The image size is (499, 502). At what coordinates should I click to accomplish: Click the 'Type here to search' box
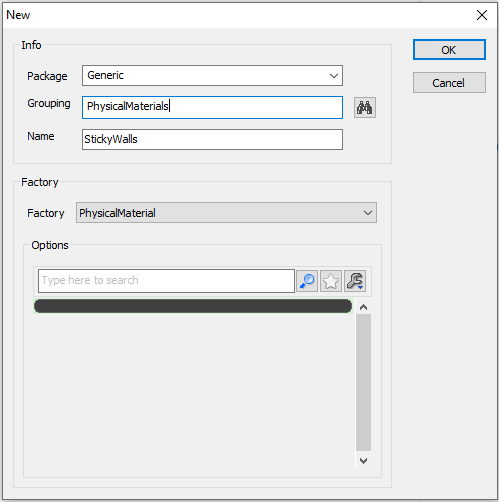(166, 281)
